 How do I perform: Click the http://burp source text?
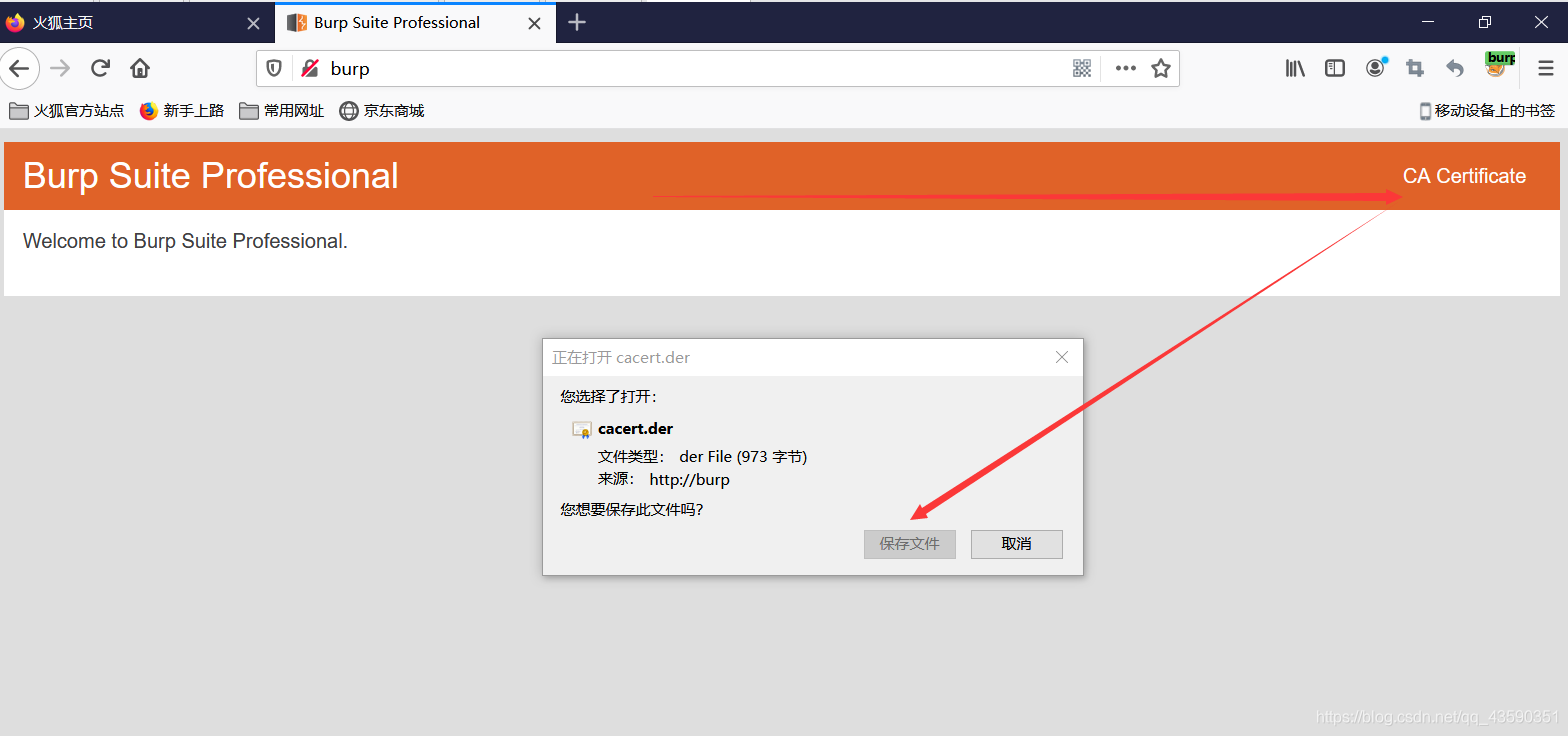(689, 480)
